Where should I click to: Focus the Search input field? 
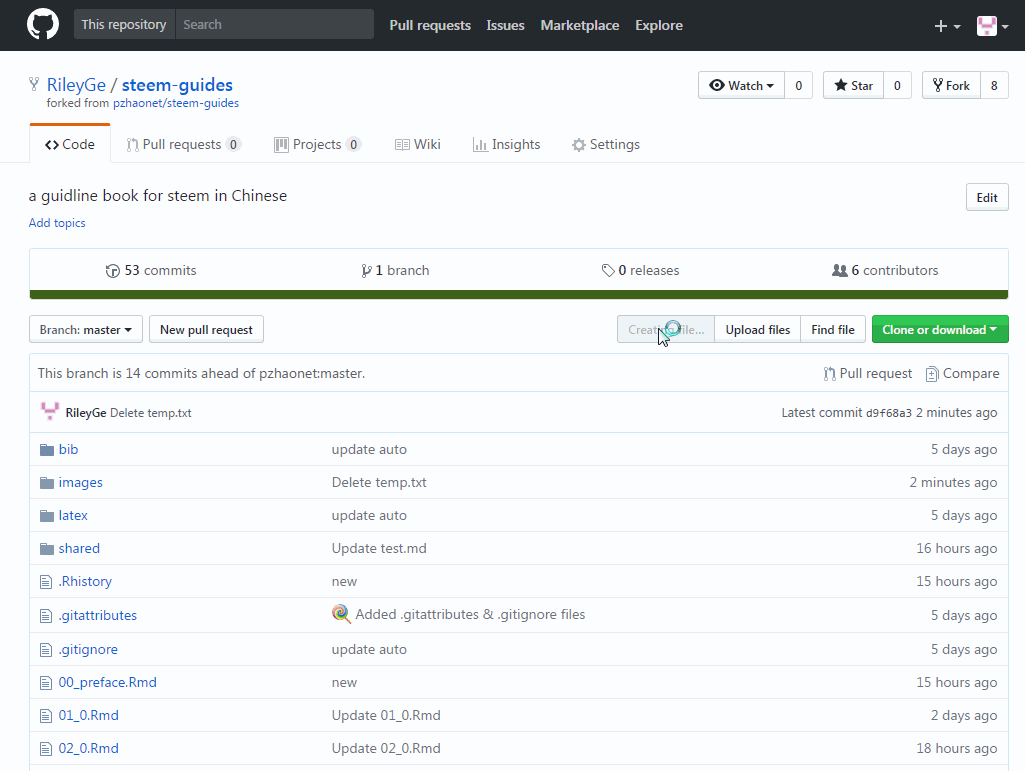(x=275, y=24)
